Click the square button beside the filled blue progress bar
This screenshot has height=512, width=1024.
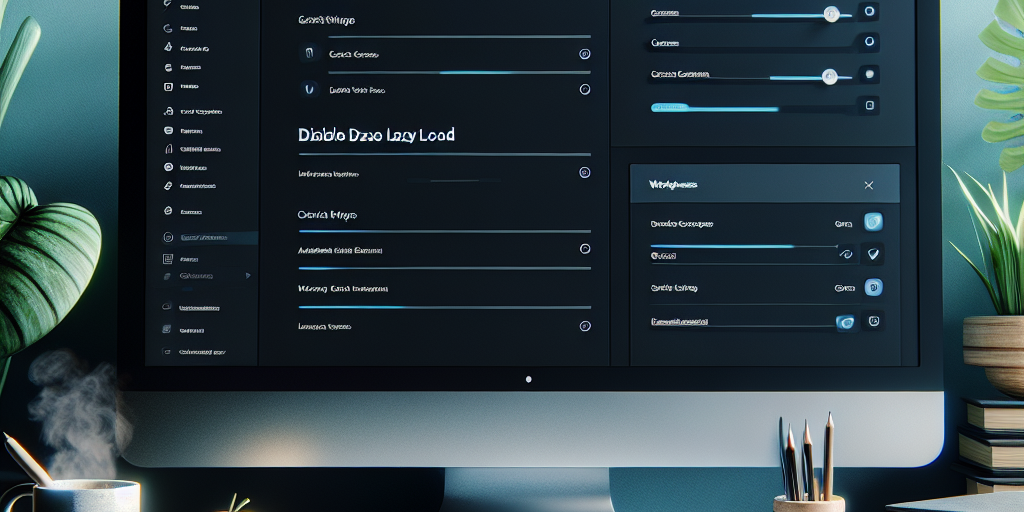[x=870, y=105]
